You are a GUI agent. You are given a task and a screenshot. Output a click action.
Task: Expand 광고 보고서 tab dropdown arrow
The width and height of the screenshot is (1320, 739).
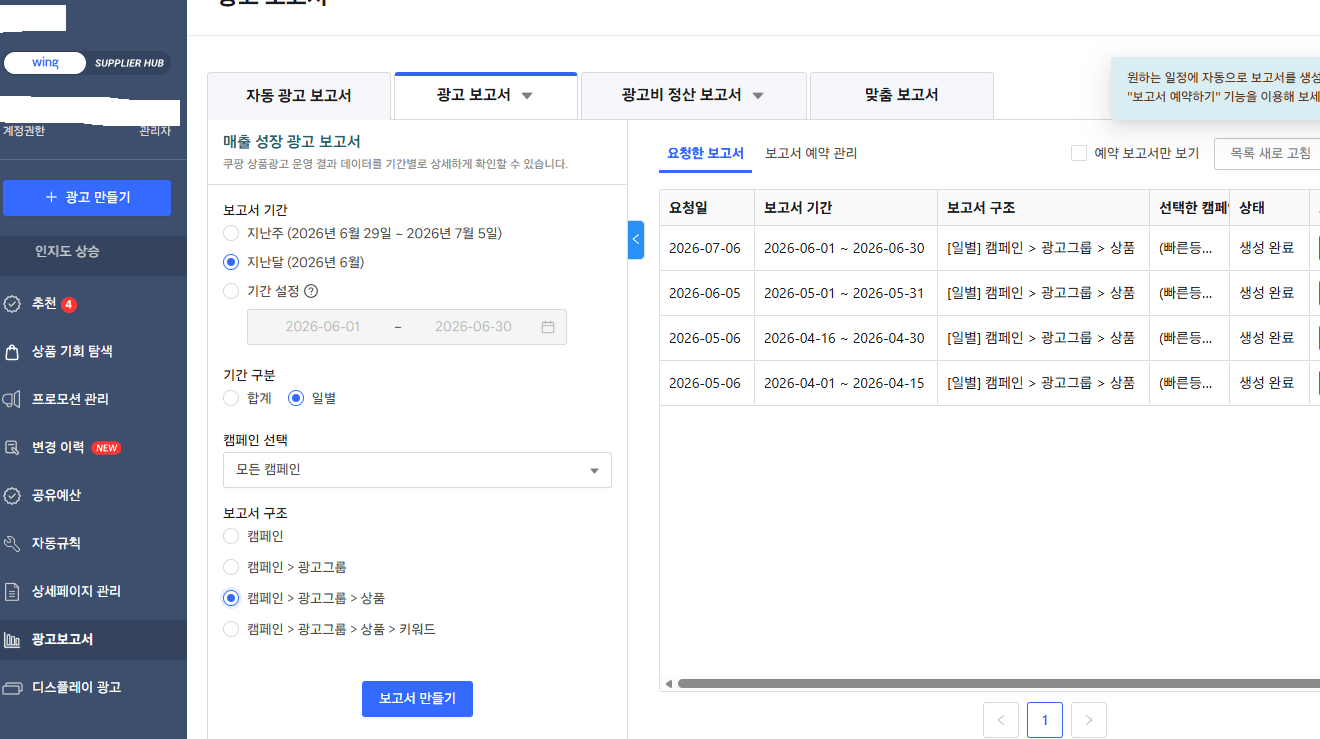pos(527,96)
